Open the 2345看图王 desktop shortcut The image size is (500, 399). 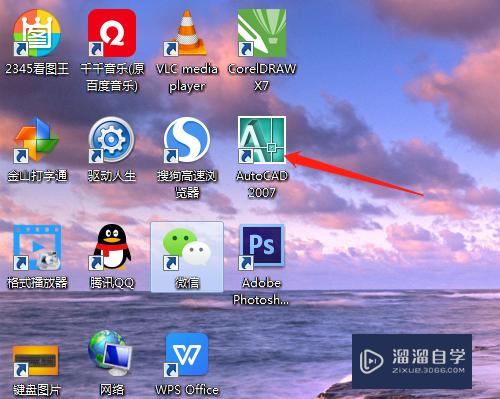pyautogui.click(x=37, y=33)
